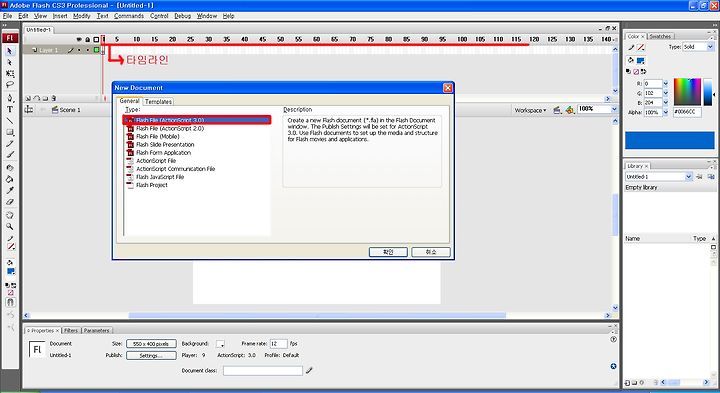Viewport: 720px width, 393px height.
Task: Click Edit Scene clapper icon
Action: 557,110
